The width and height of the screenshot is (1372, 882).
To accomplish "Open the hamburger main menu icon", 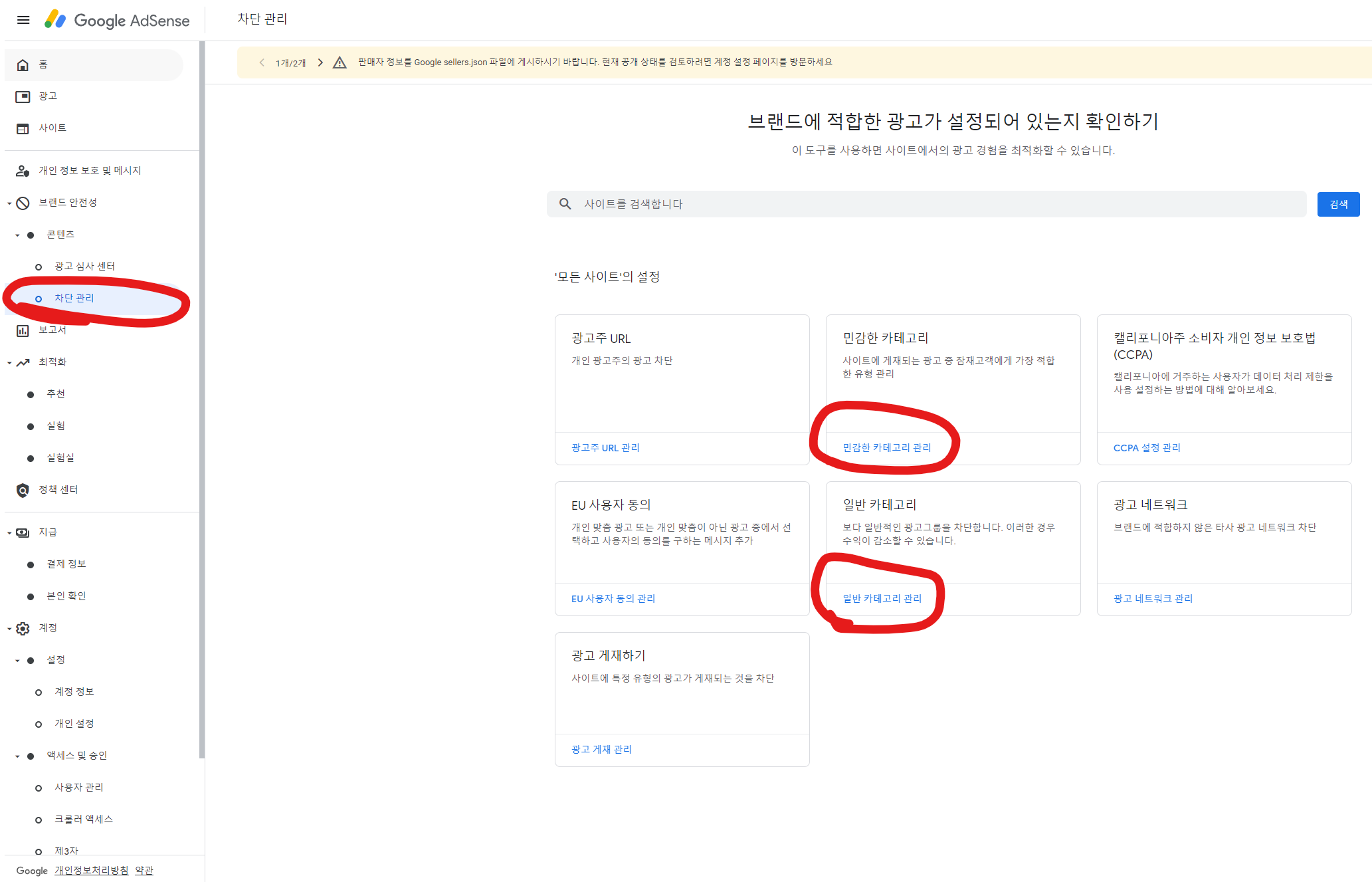I will (x=23, y=20).
